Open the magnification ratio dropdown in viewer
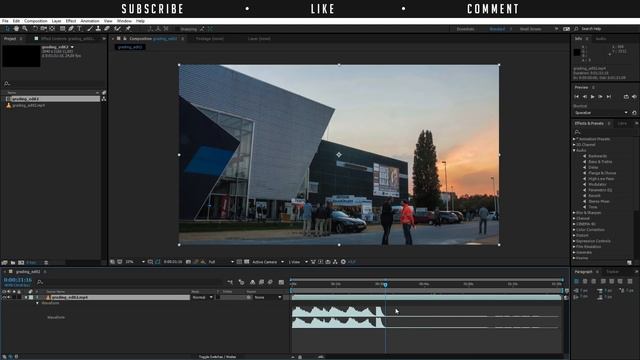This screenshot has height=360, width=640. 135,262
